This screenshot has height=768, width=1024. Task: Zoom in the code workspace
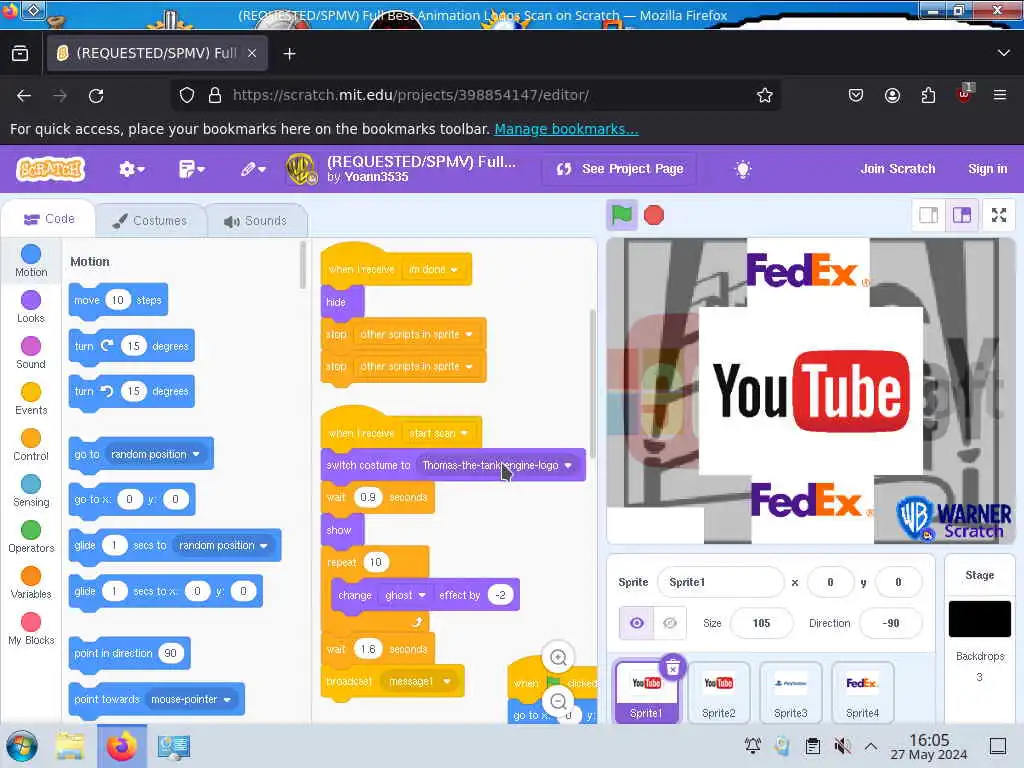[x=558, y=658]
